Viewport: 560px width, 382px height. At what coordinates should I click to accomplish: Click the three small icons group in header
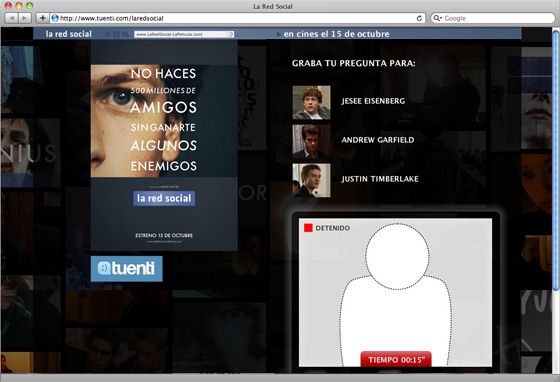pos(116,34)
